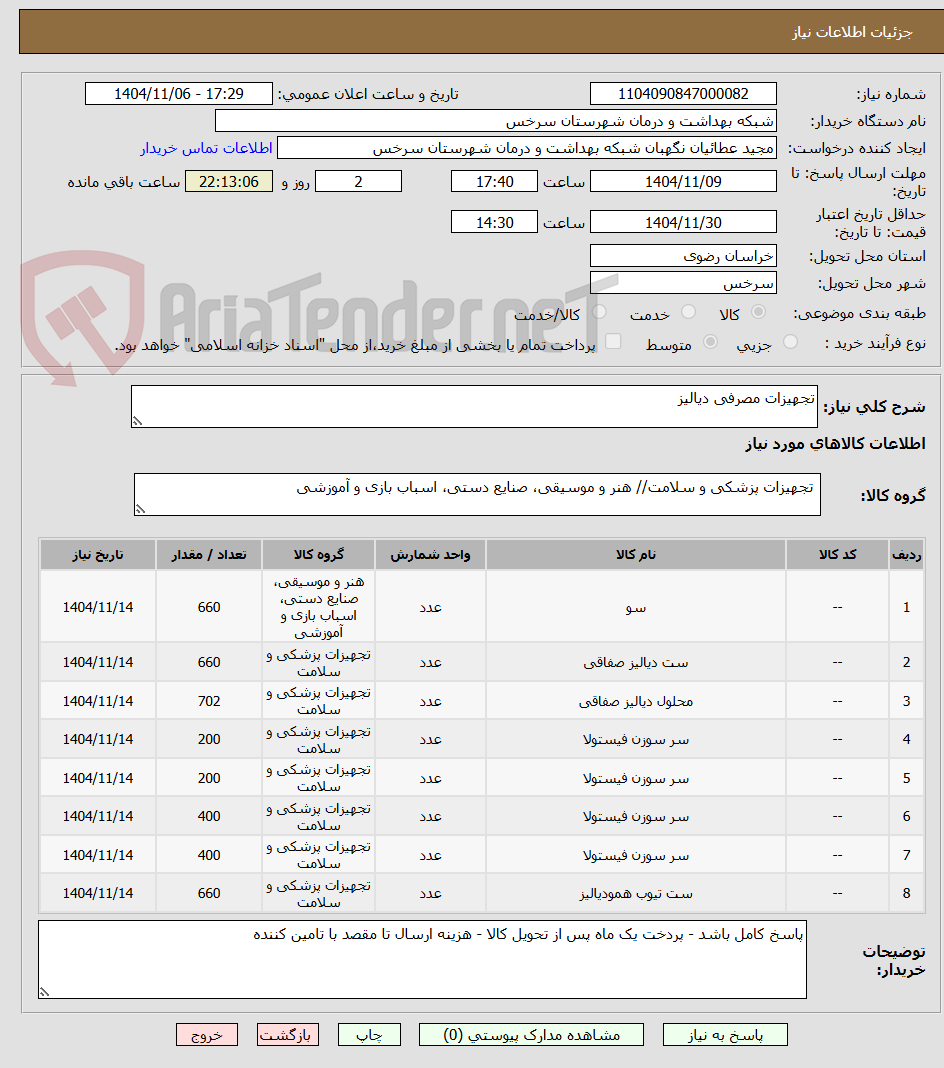944x1068 pixels.
Task: Click quantity 702 in row 3
Action: tap(208, 701)
